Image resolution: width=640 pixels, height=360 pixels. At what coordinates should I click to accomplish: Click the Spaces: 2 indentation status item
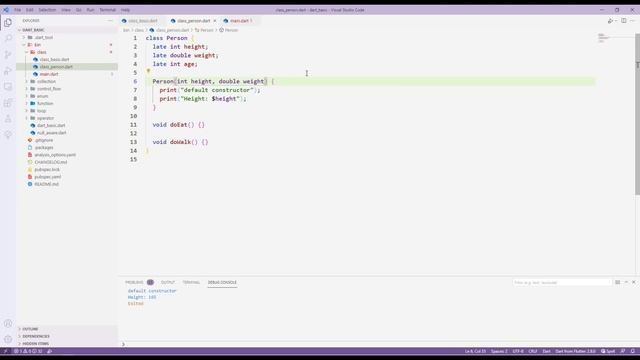coord(499,351)
